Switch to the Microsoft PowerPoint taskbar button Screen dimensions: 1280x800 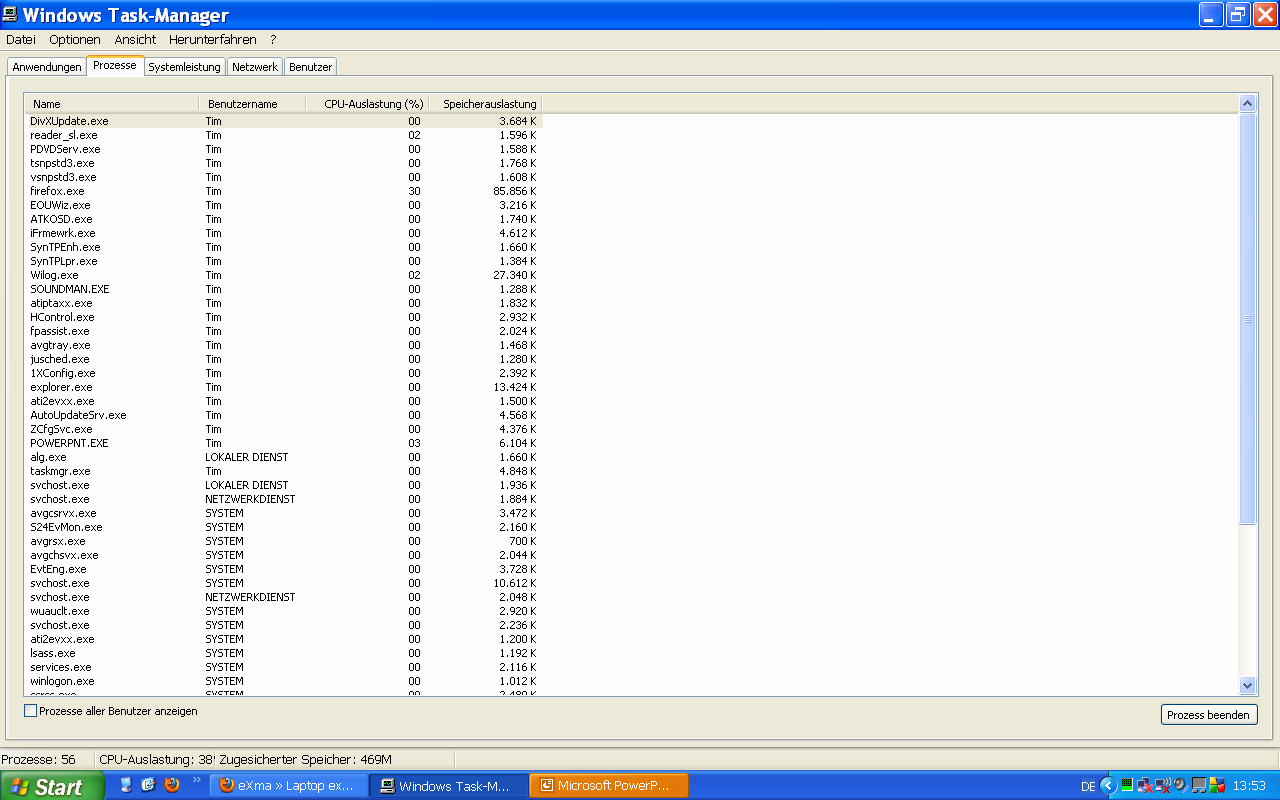(x=608, y=786)
